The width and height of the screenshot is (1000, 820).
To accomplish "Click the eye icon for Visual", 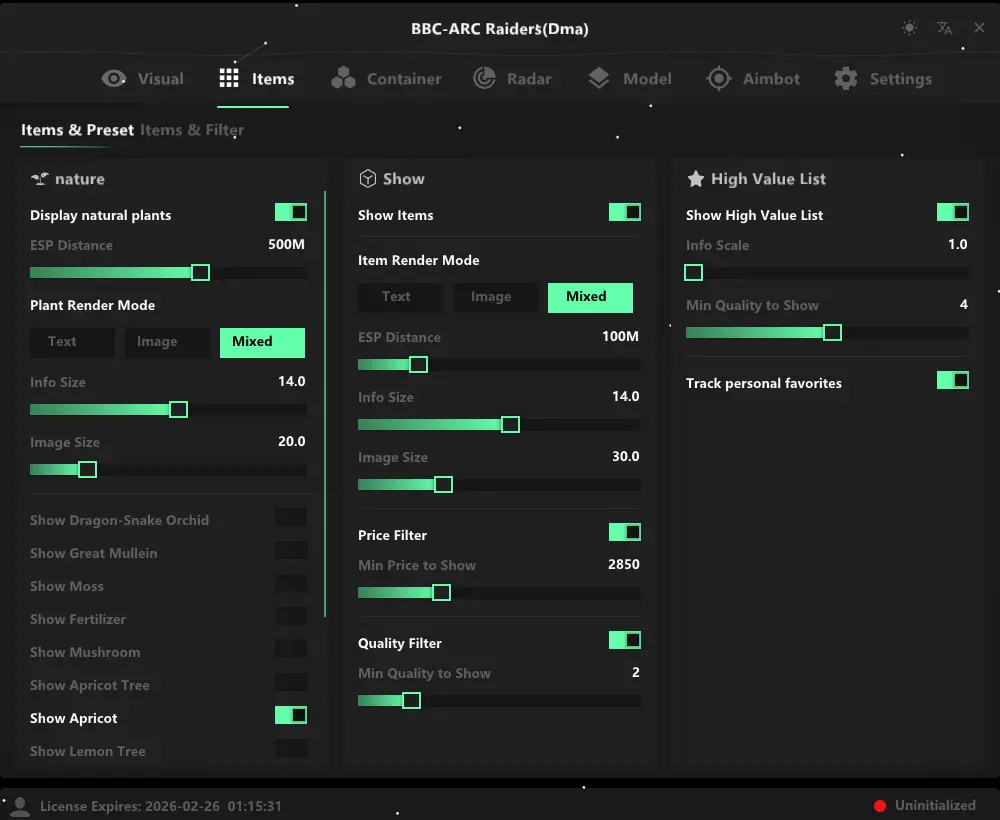I will click(114, 79).
